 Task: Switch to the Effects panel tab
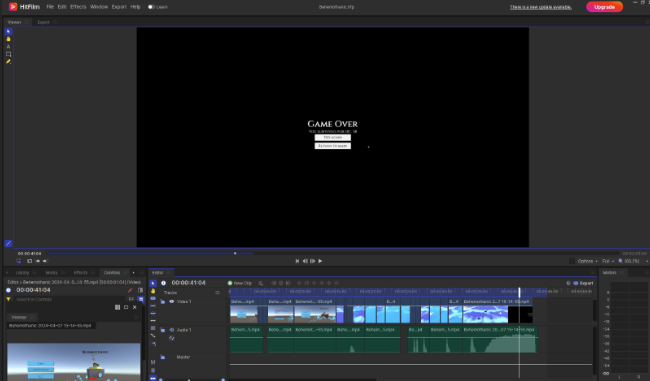pyautogui.click(x=81, y=272)
